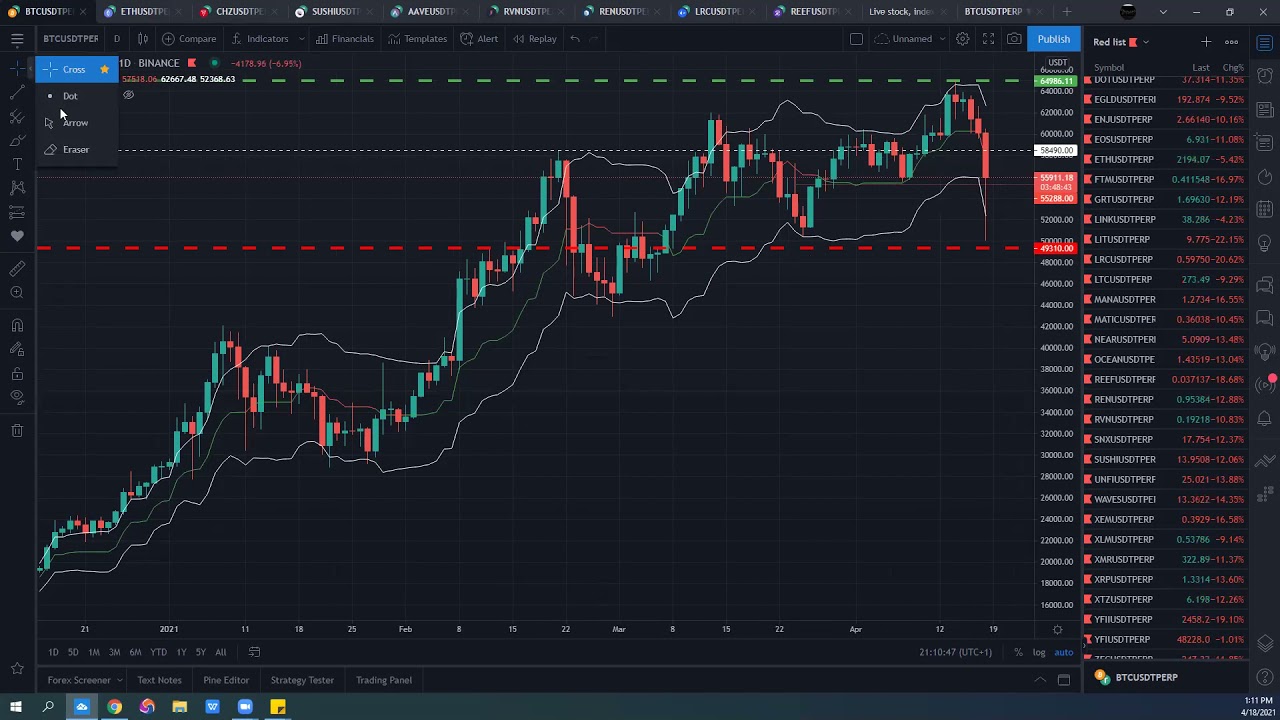Add symbol to watchlist with plus icon
Image resolution: width=1280 pixels, height=720 pixels.
click(1206, 42)
